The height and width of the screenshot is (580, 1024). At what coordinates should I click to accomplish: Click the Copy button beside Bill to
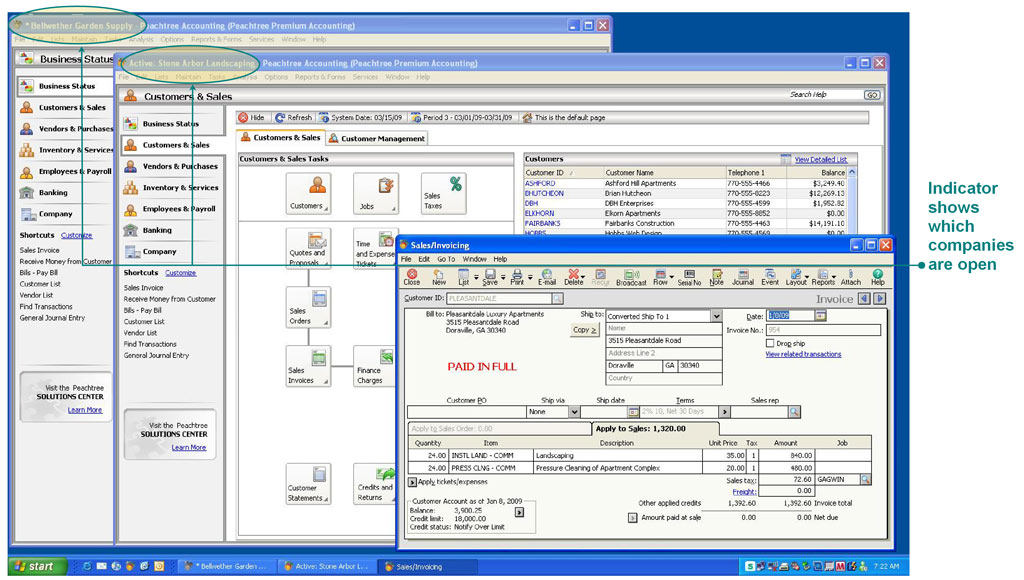[585, 330]
